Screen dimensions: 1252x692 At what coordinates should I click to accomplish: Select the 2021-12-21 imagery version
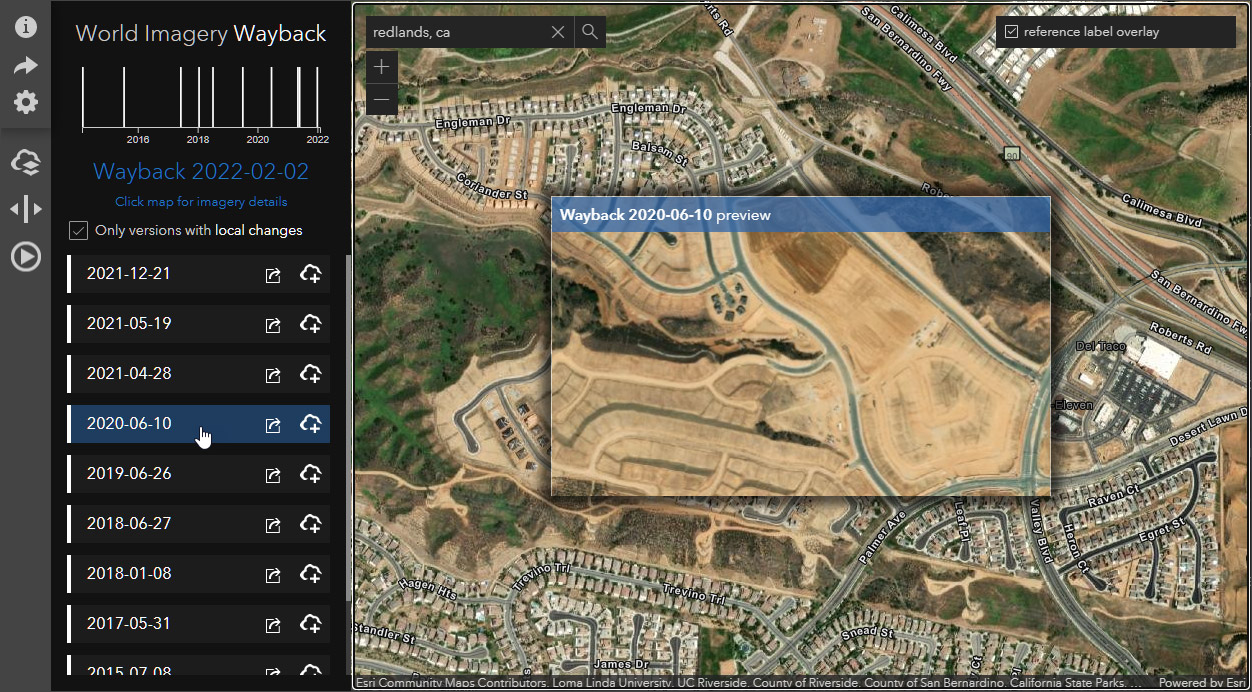point(198,274)
